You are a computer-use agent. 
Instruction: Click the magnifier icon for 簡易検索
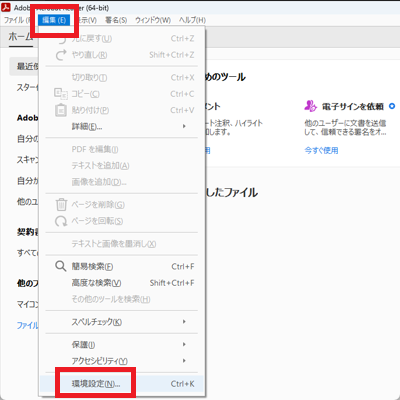tap(61, 266)
